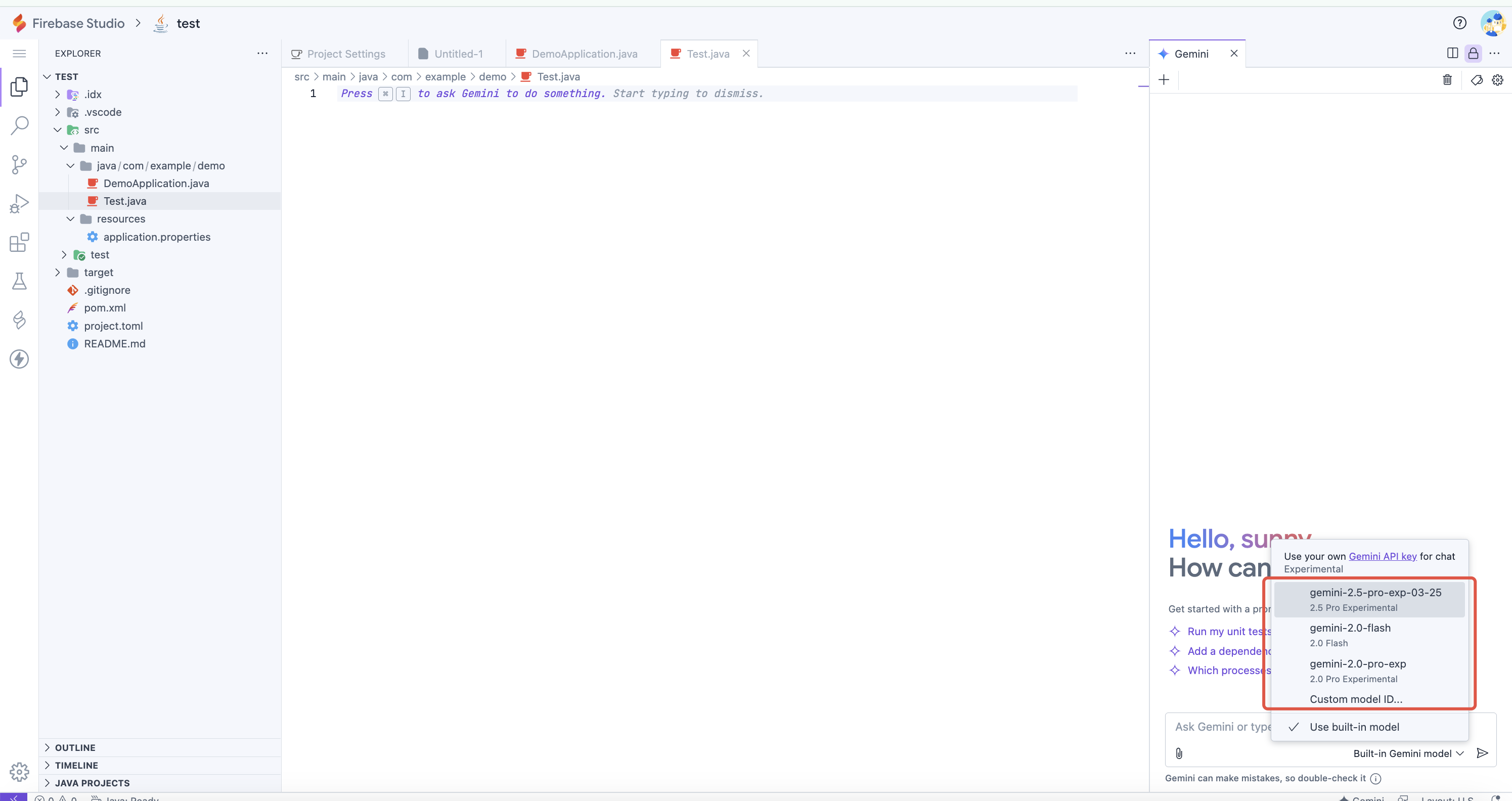
Task: Choose gemini-2.0-flash from the model menu
Action: tap(1350, 634)
